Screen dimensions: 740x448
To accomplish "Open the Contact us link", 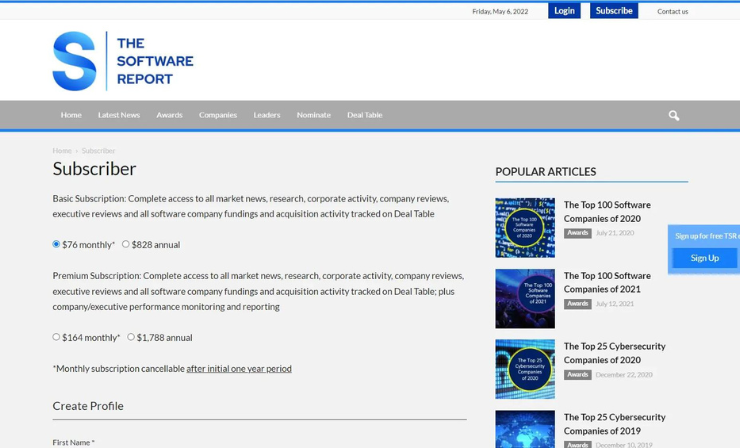I will (x=672, y=12).
